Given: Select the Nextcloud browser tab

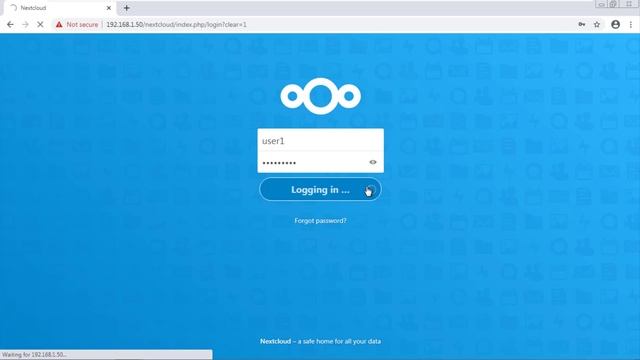Looking at the screenshot, I should click(x=61, y=8).
